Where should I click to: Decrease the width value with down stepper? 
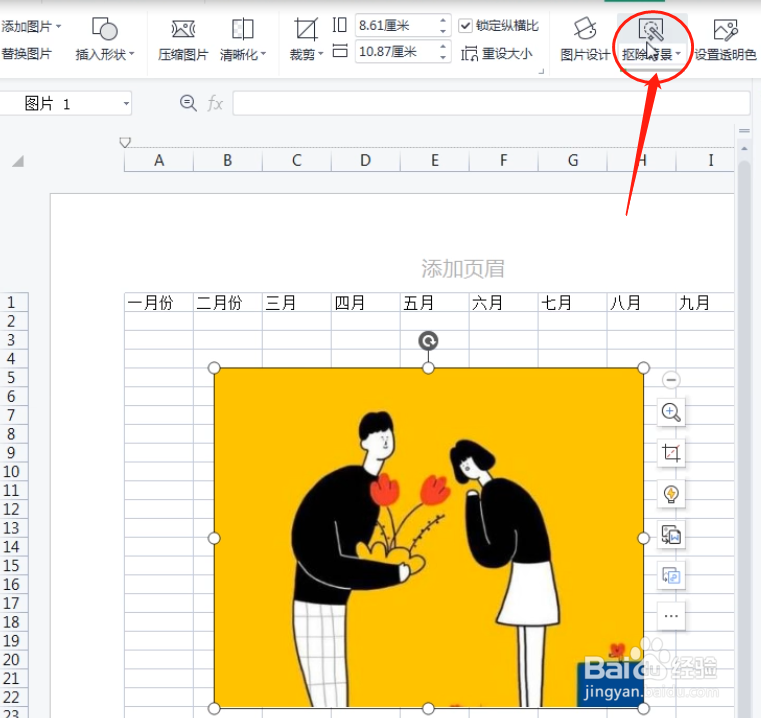click(x=443, y=57)
